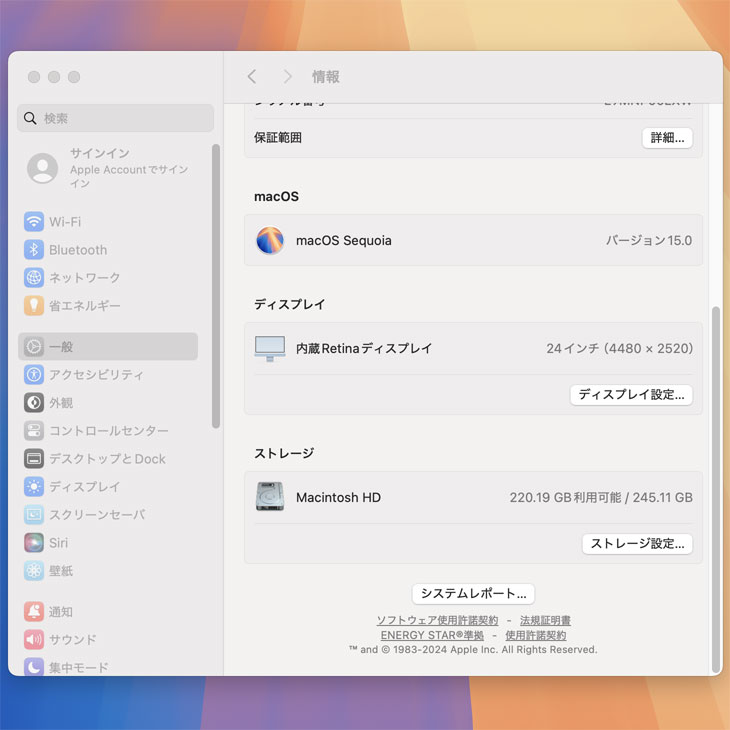This screenshot has height=730, width=730.
Task: Open ソフトウェア使用許諾契約 link
Action: click(437, 621)
